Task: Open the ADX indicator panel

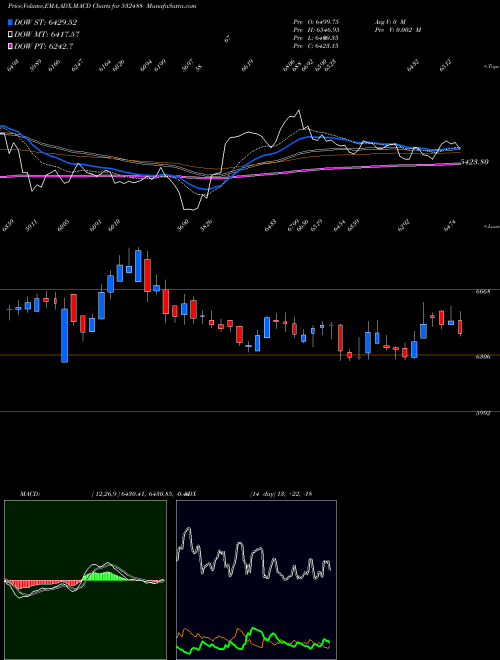Action: [256, 580]
